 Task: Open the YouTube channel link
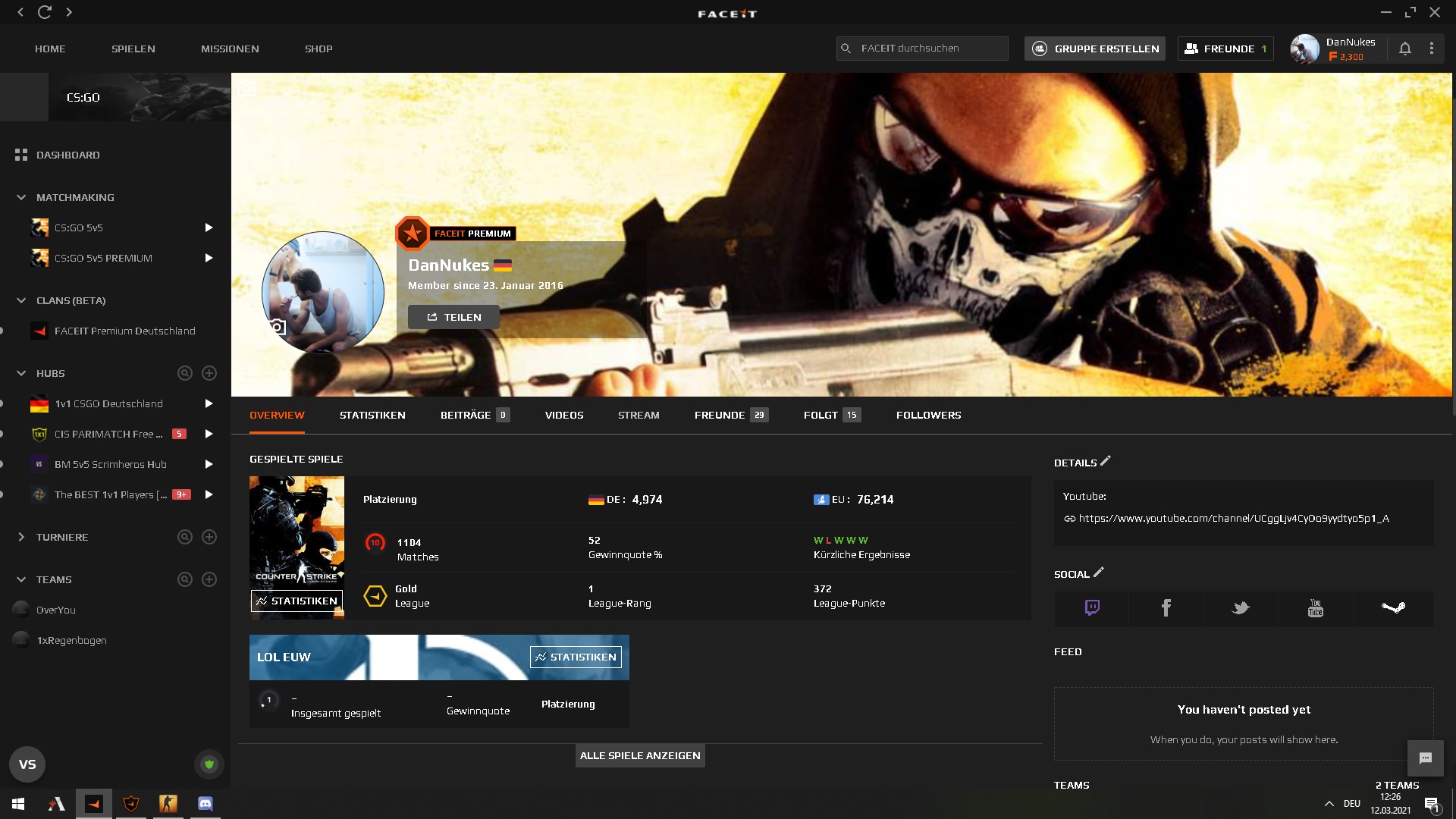click(x=1233, y=519)
